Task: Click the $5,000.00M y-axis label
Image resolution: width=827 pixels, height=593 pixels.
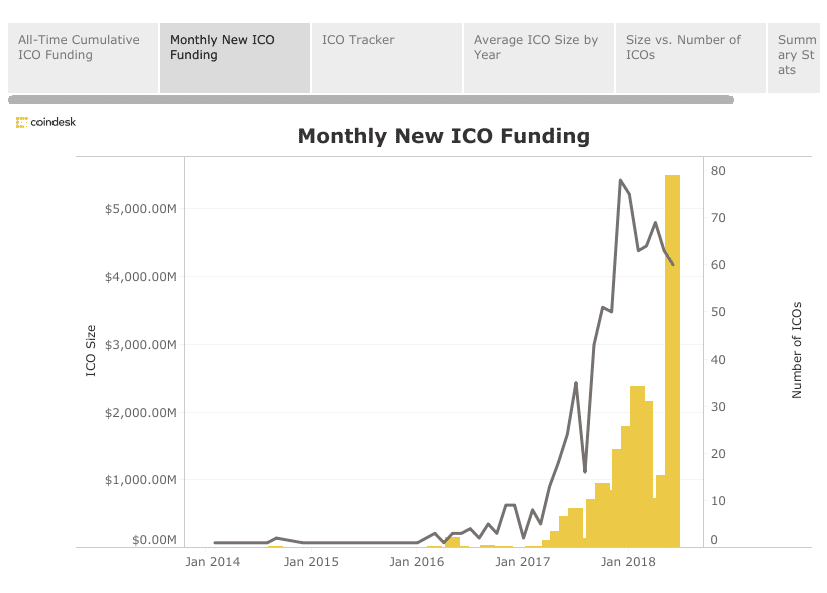Action: 140,209
